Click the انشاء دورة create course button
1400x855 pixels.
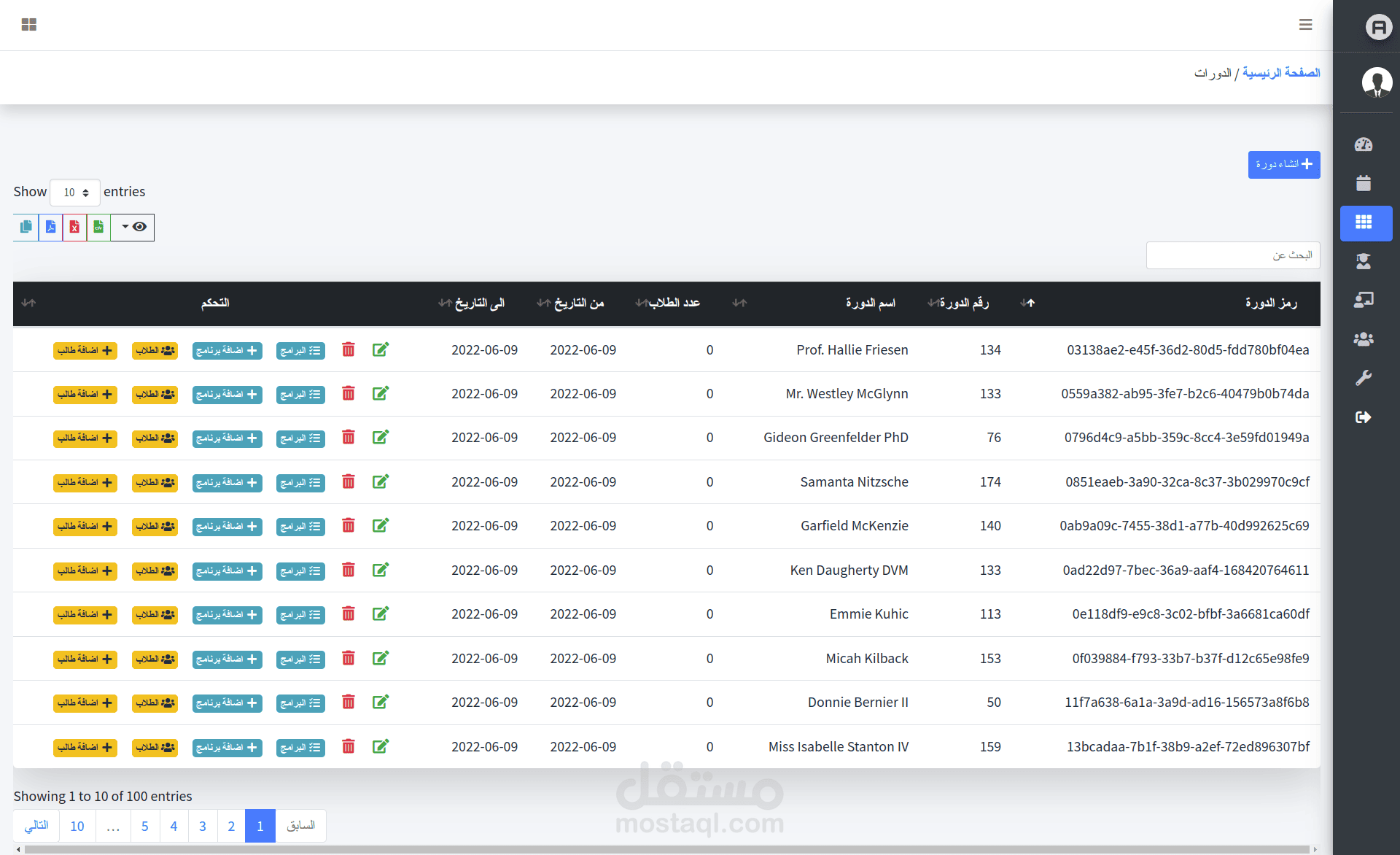tap(1284, 165)
